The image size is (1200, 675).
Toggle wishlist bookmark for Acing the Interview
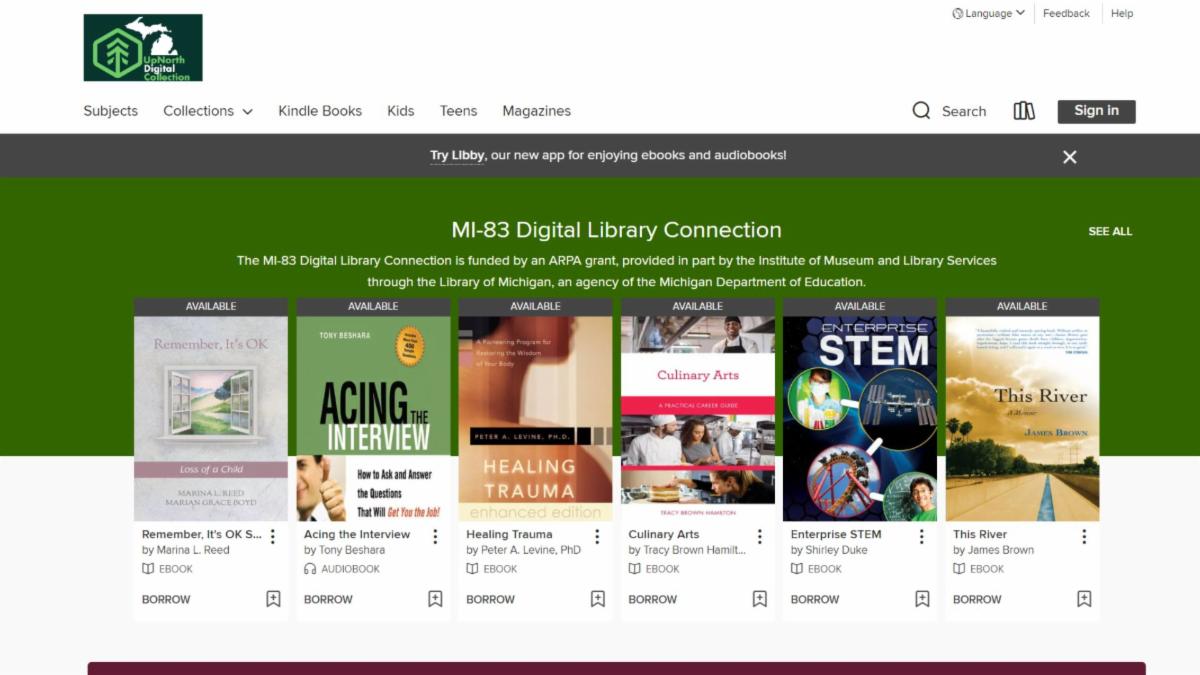pyautogui.click(x=435, y=599)
